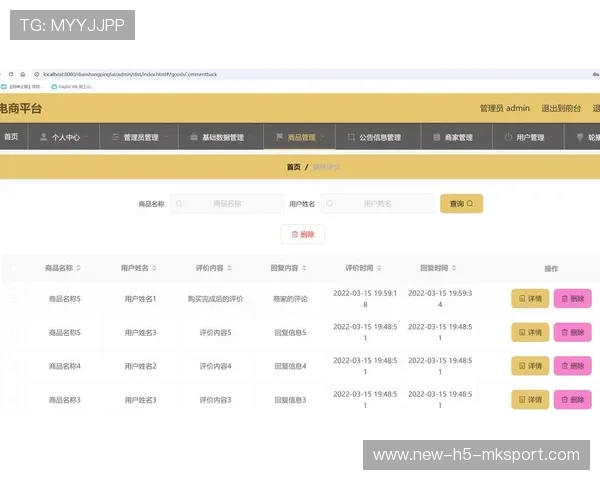Viewport: 600px width, 480px height.
Task: Open the Day02 bookmark in the bookmarks bar
Action: 73,87
